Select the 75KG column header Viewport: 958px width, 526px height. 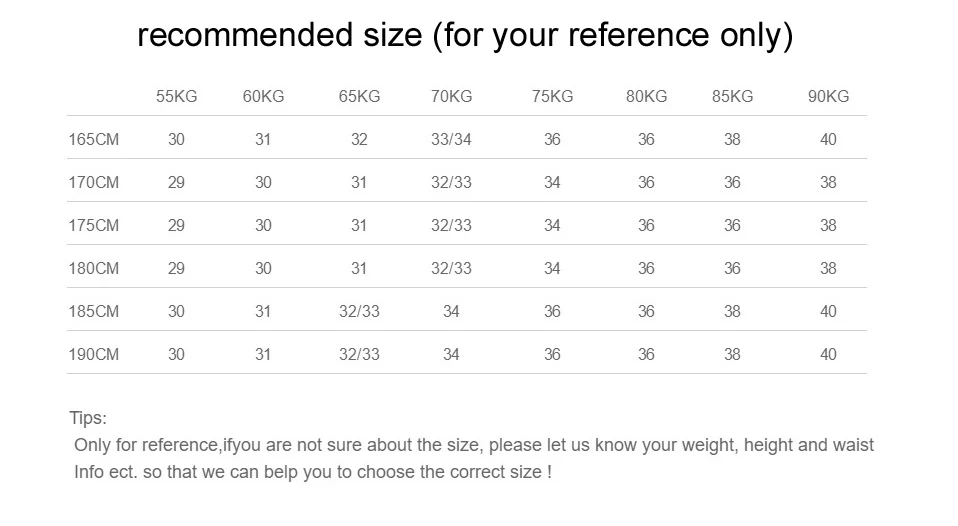552,97
